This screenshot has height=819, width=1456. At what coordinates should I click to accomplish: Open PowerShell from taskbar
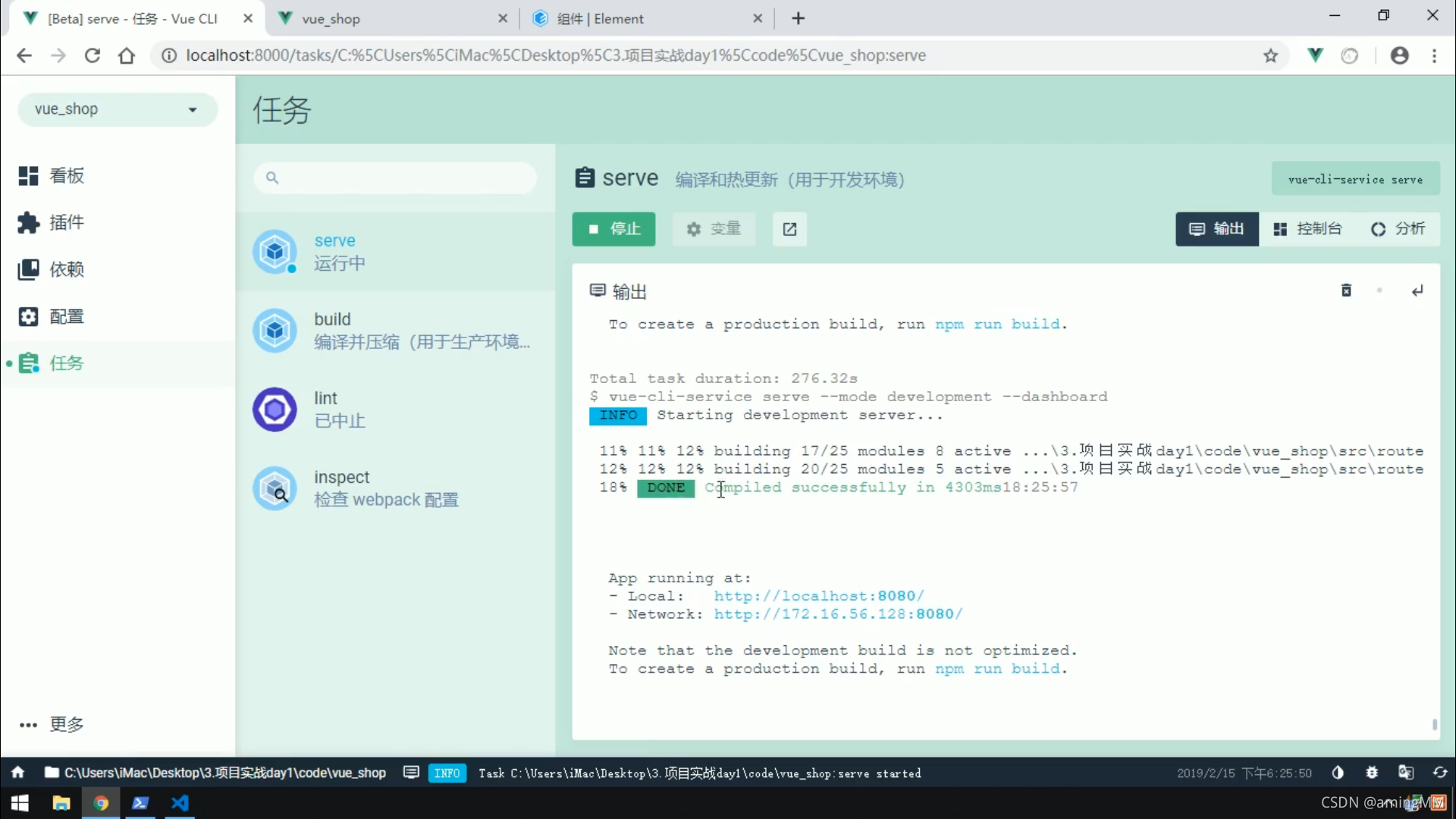click(x=140, y=803)
